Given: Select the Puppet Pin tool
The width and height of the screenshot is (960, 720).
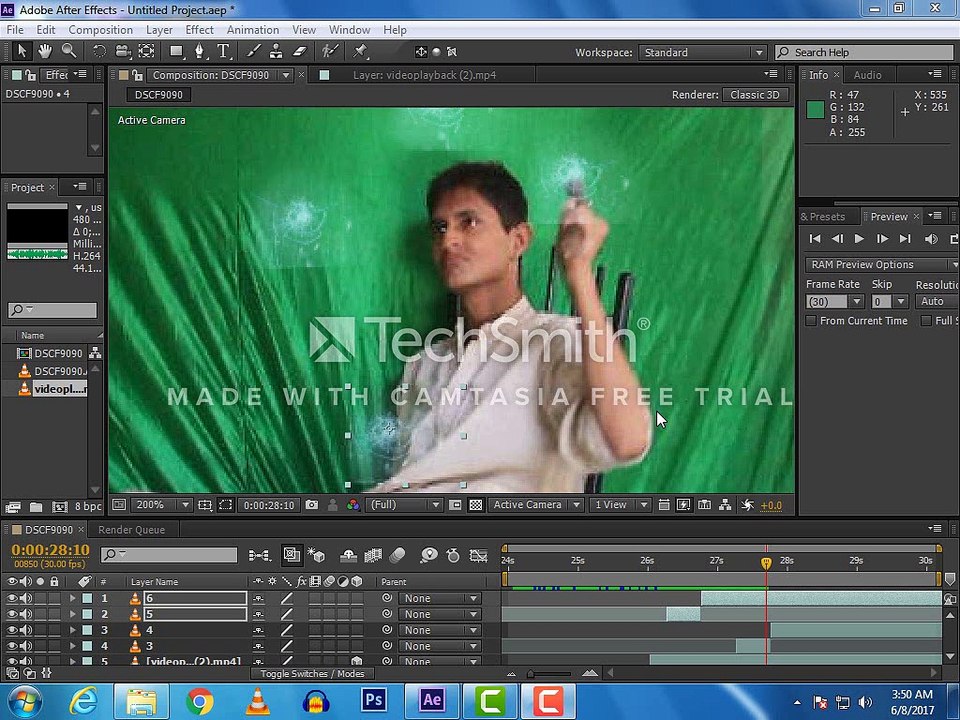Looking at the screenshot, I should pos(360,51).
